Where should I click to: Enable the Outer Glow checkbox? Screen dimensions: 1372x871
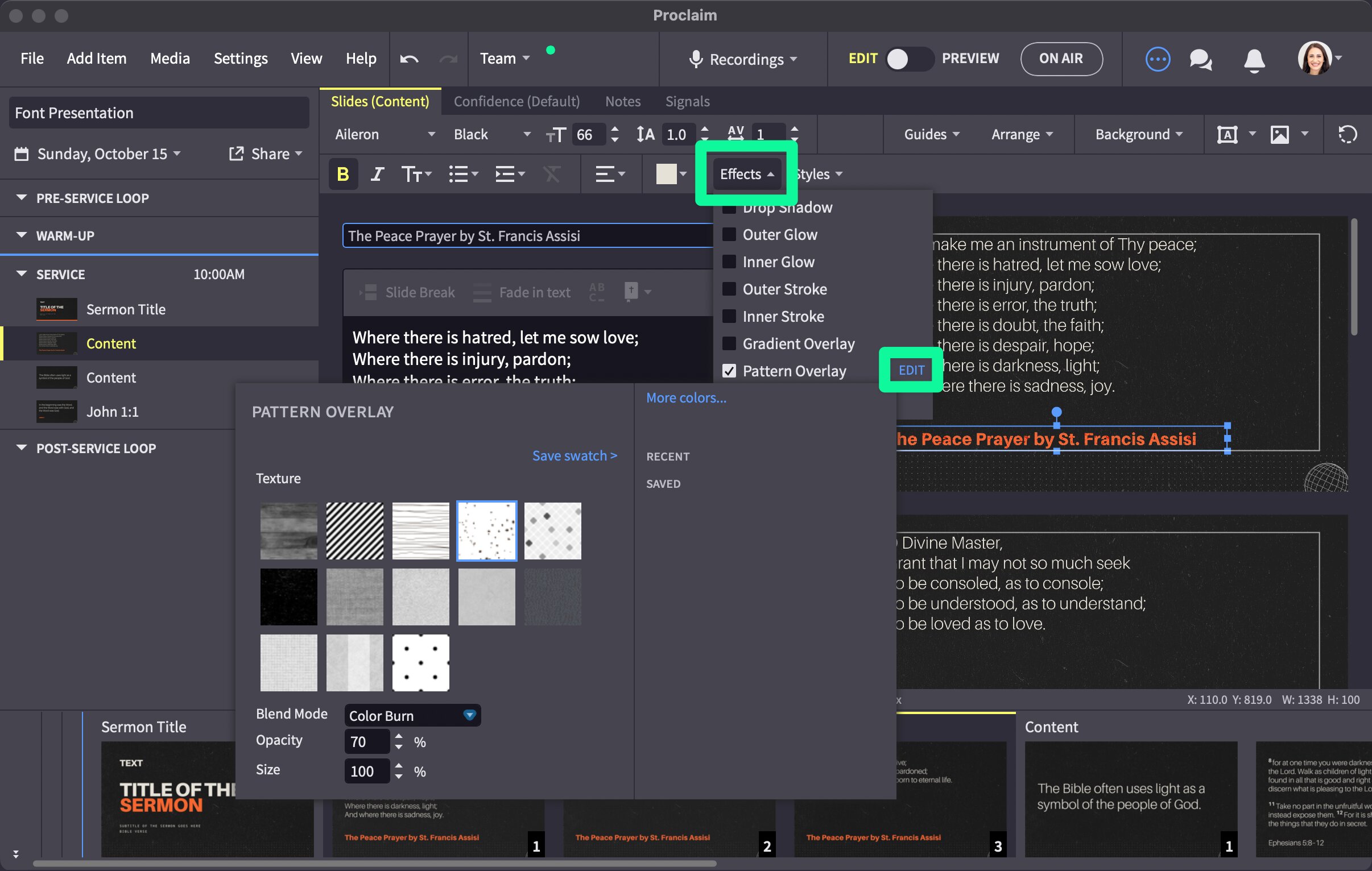pyautogui.click(x=729, y=234)
